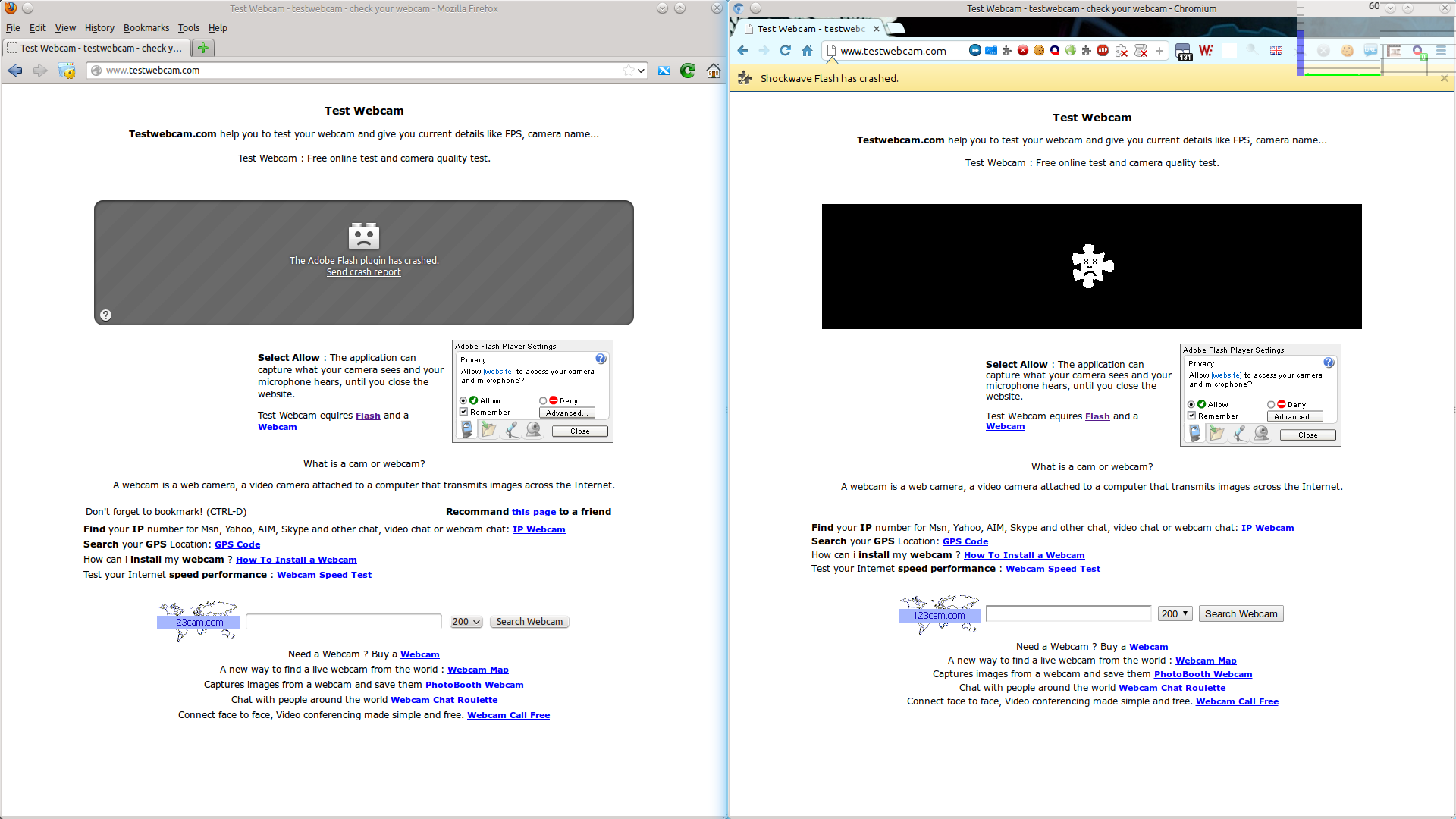
Task: Go back in Firefox using the blue arrow
Action: pyautogui.click(x=14, y=71)
